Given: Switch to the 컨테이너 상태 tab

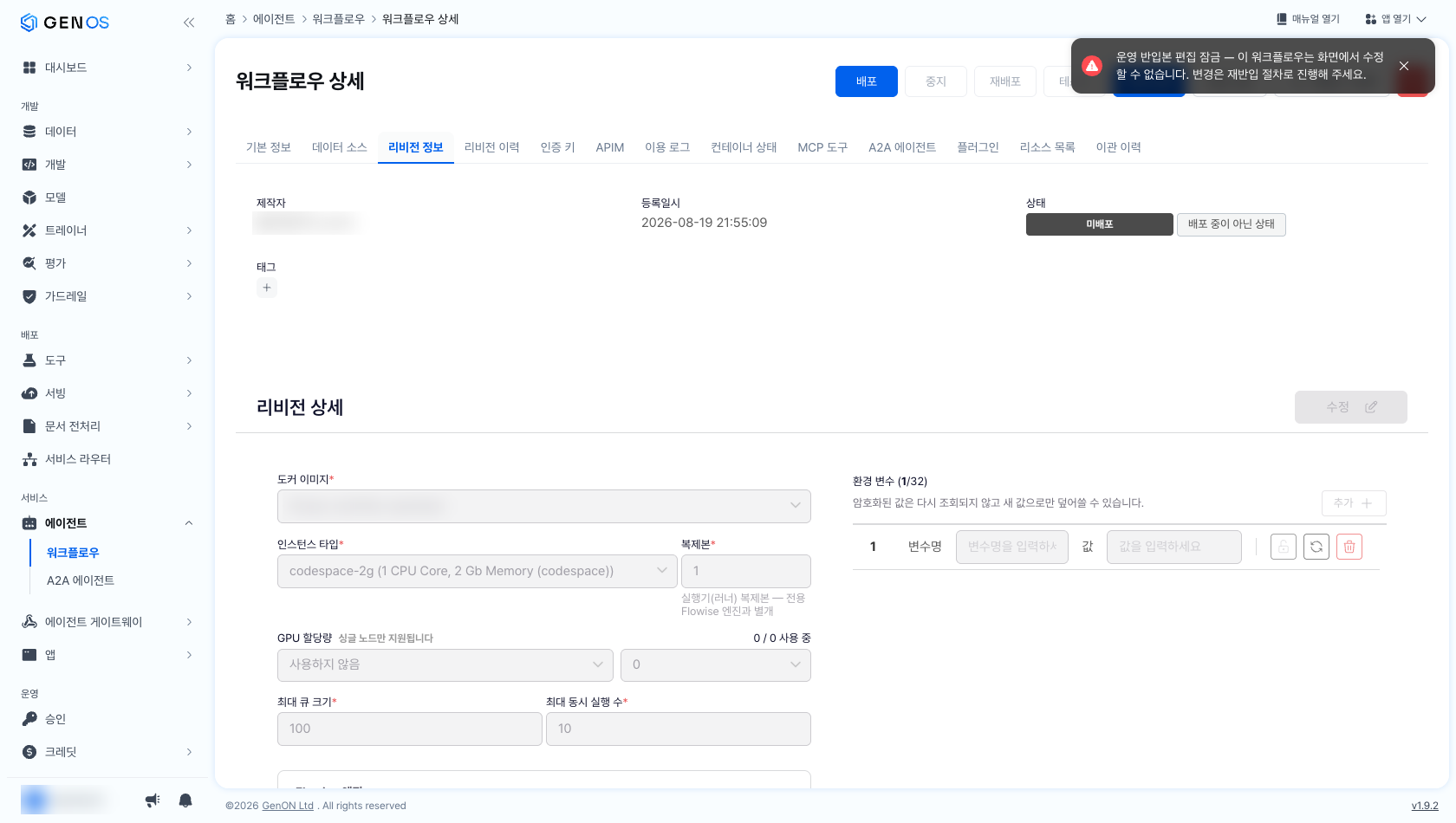Looking at the screenshot, I should pos(744,147).
